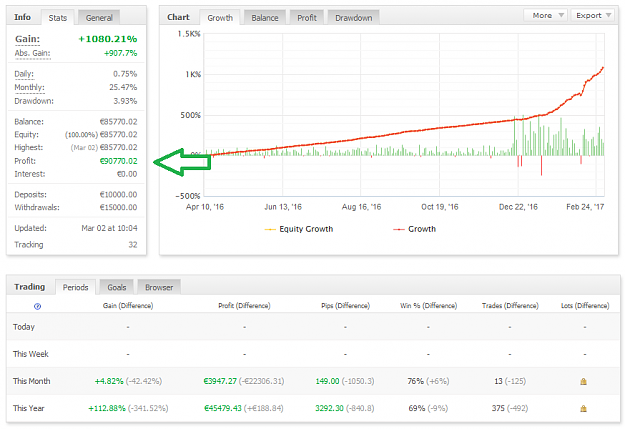The image size is (625, 429).
Task: Click This Month trades count 13
Action: pyautogui.click(x=498, y=381)
